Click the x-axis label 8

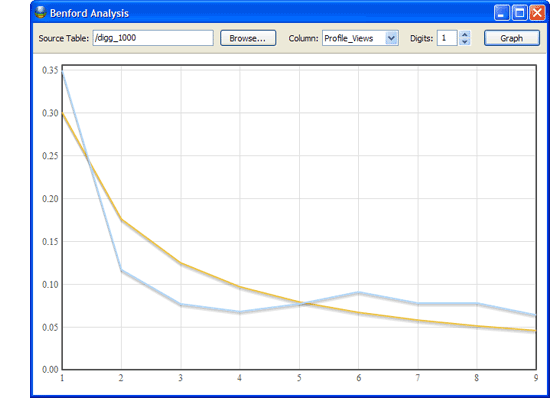point(477,378)
